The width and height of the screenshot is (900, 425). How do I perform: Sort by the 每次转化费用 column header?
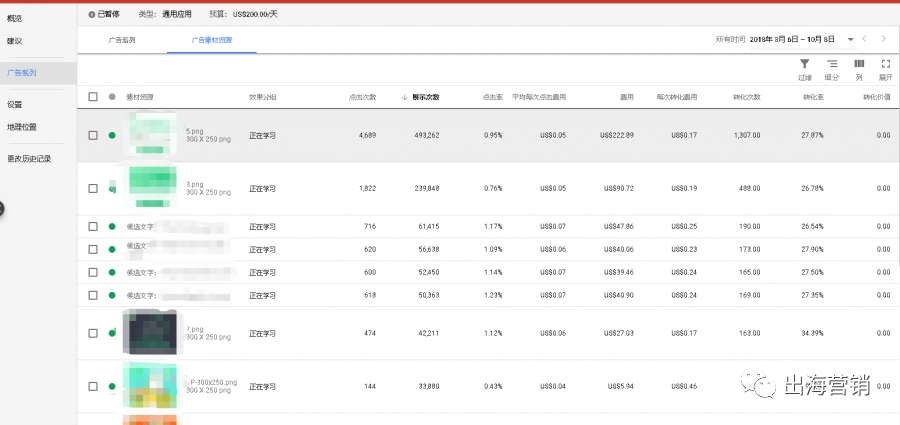pyautogui.click(x=677, y=97)
